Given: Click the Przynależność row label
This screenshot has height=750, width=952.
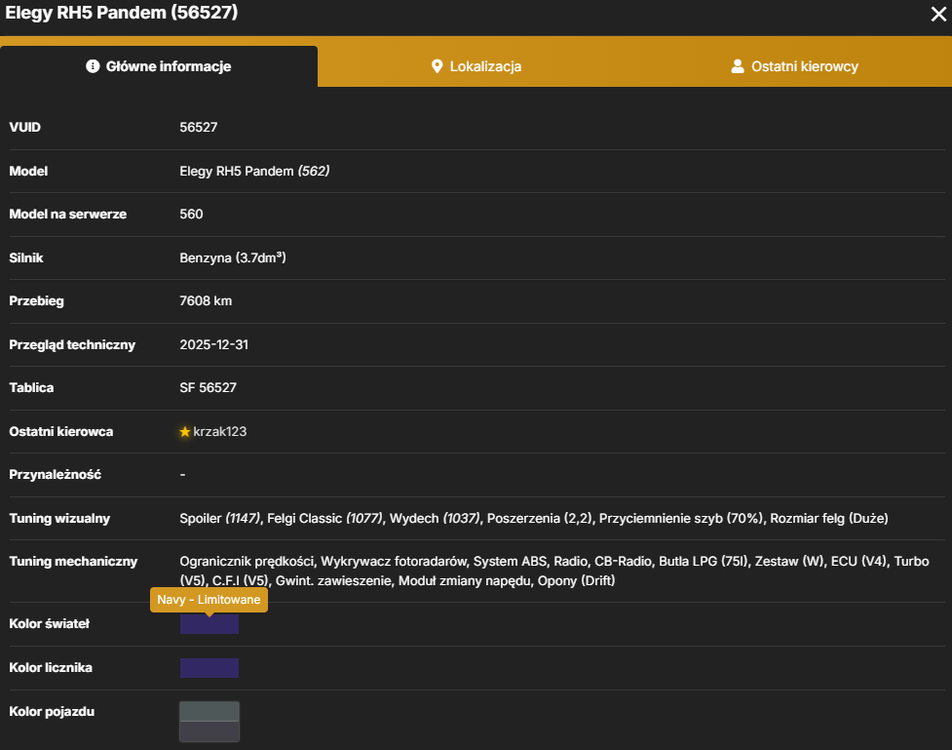Looking at the screenshot, I should [55, 475].
